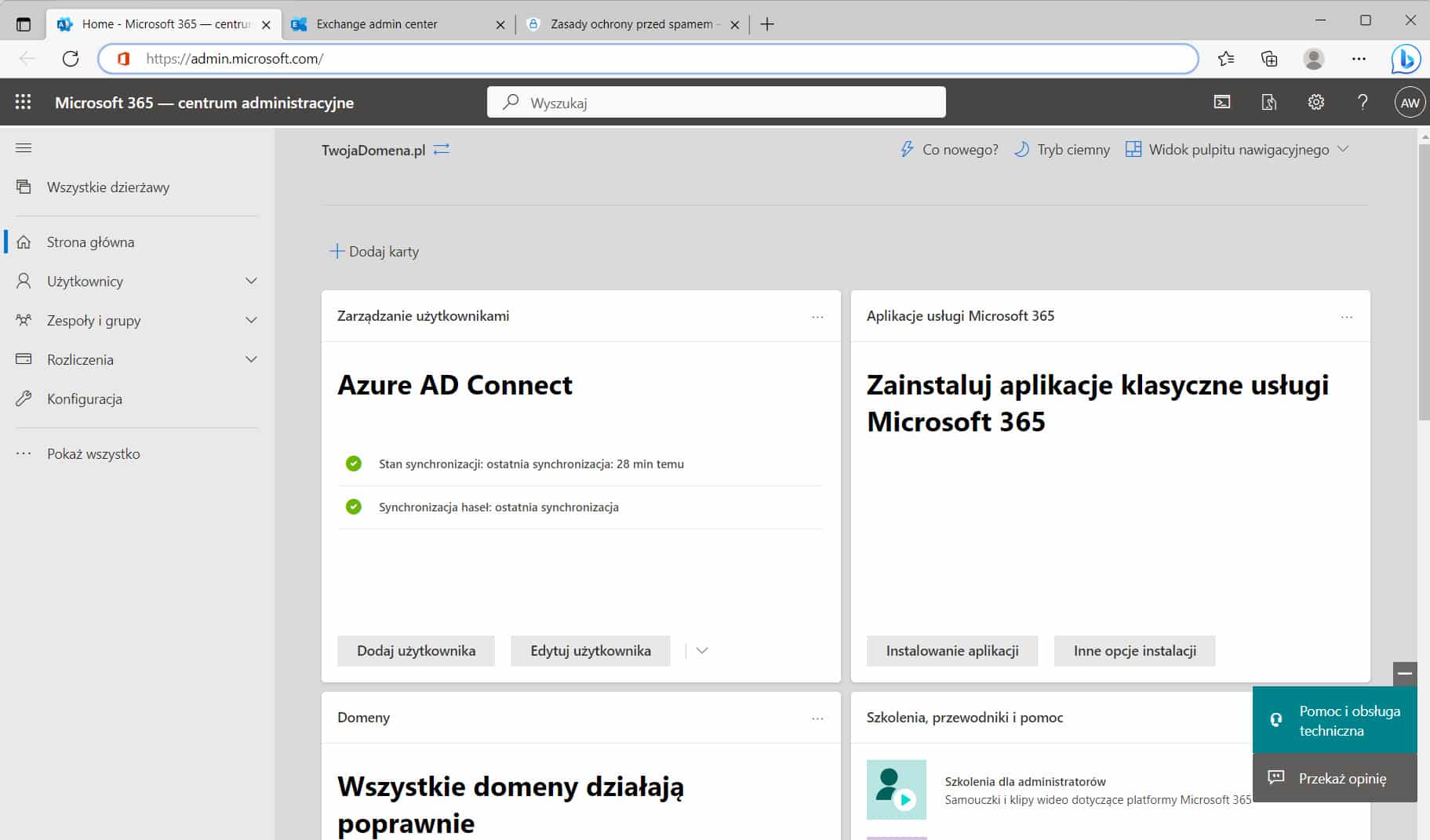Expand more user actions chevron on user card
Viewport: 1430px width, 840px height.
pyautogui.click(x=702, y=650)
